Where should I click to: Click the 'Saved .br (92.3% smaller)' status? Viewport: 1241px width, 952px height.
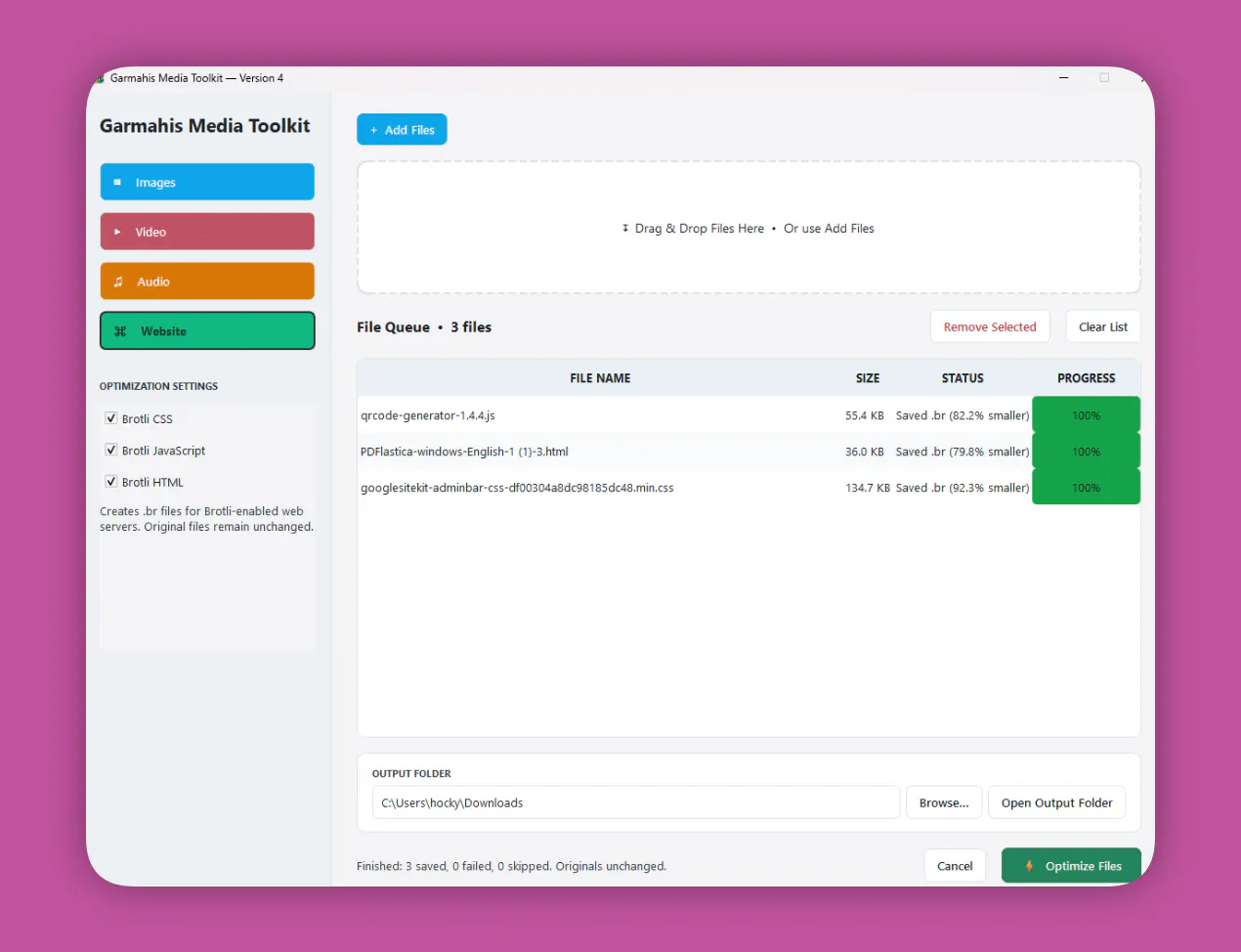(963, 488)
